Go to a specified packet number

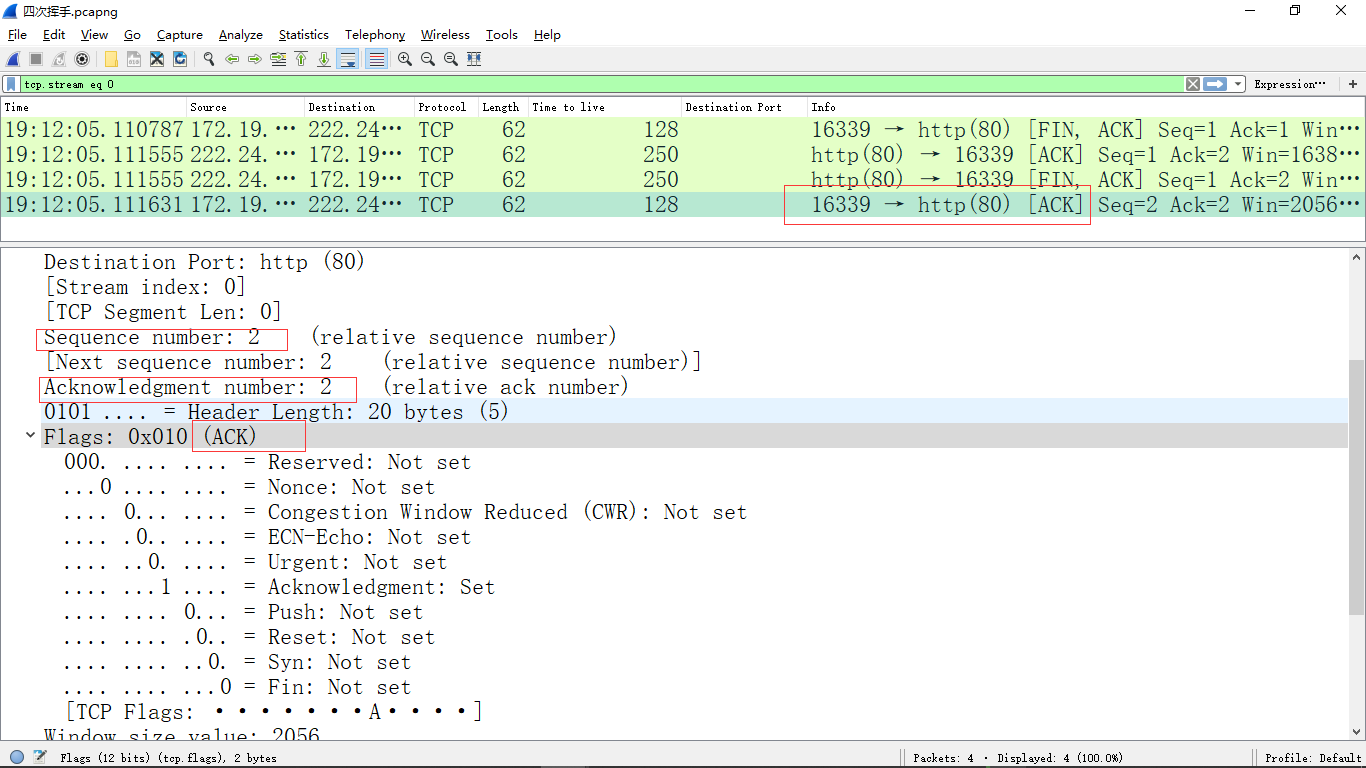278,59
